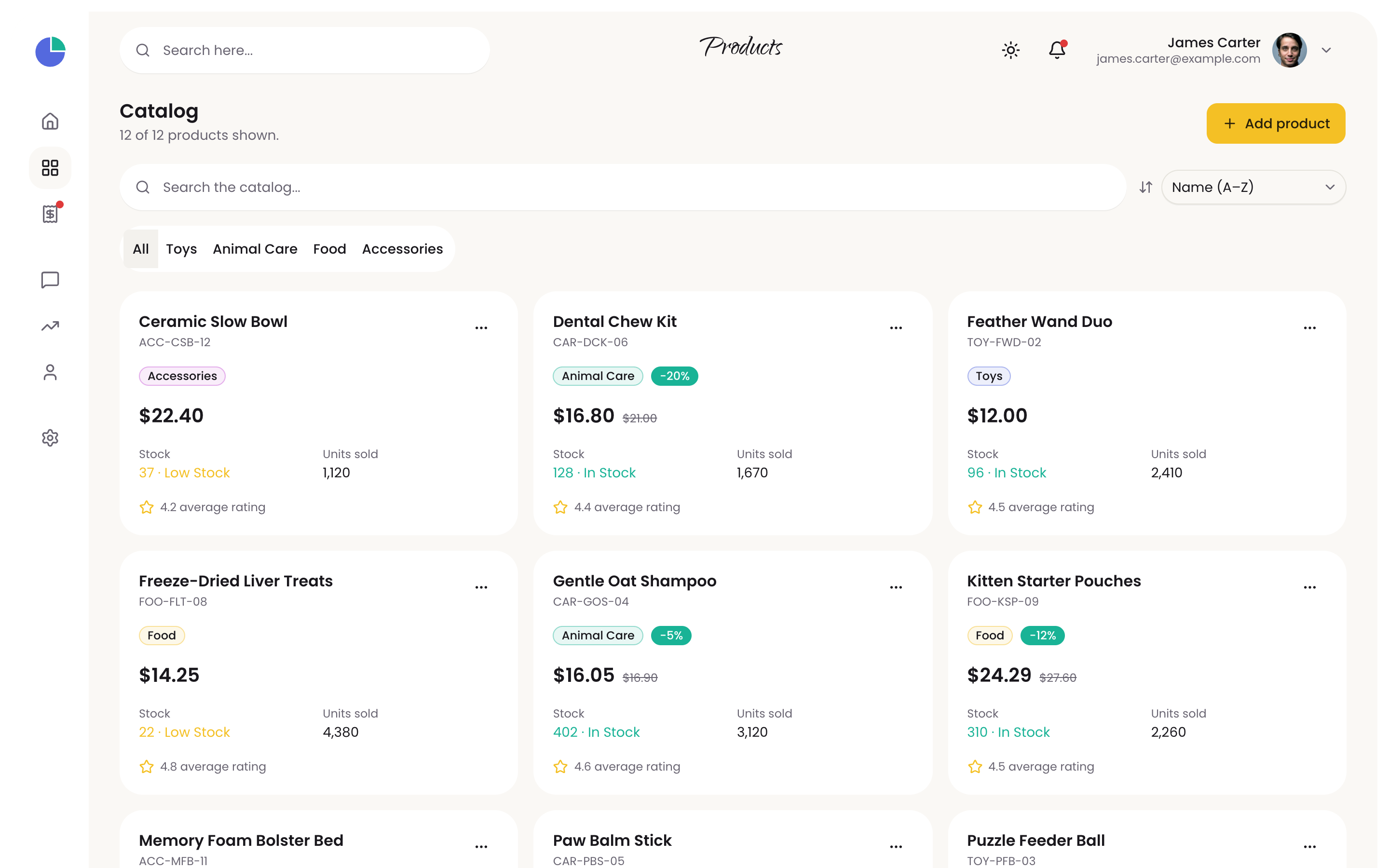
Task: Open the Gentle Oat Shampoo options menu
Action: click(x=896, y=587)
